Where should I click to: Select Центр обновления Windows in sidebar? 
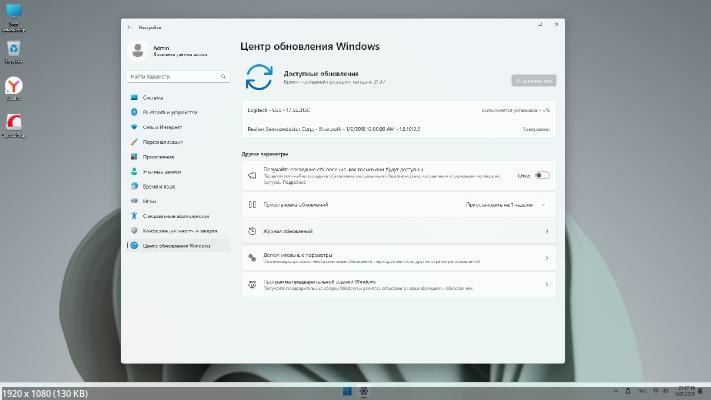(x=178, y=246)
